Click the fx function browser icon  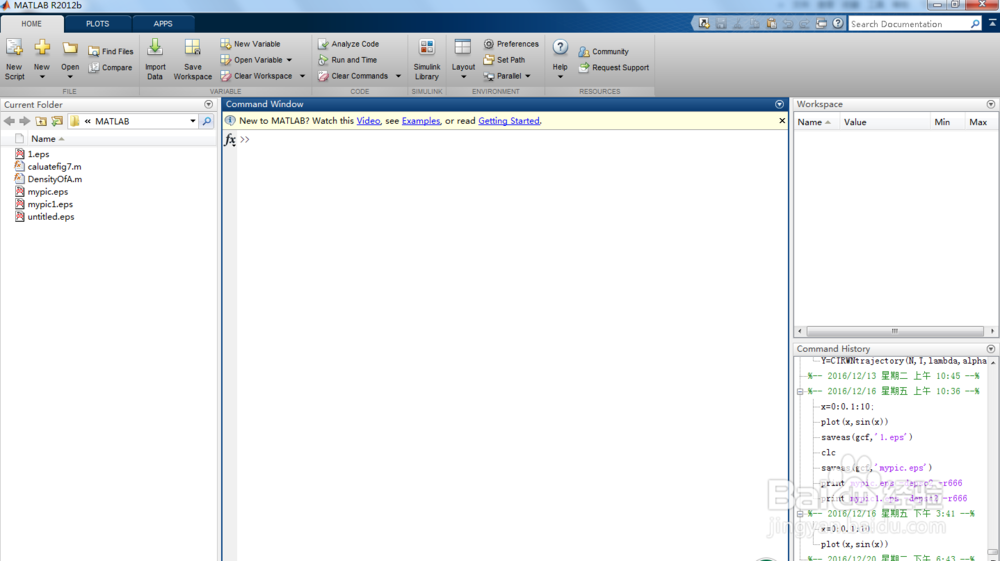[x=230, y=140]
